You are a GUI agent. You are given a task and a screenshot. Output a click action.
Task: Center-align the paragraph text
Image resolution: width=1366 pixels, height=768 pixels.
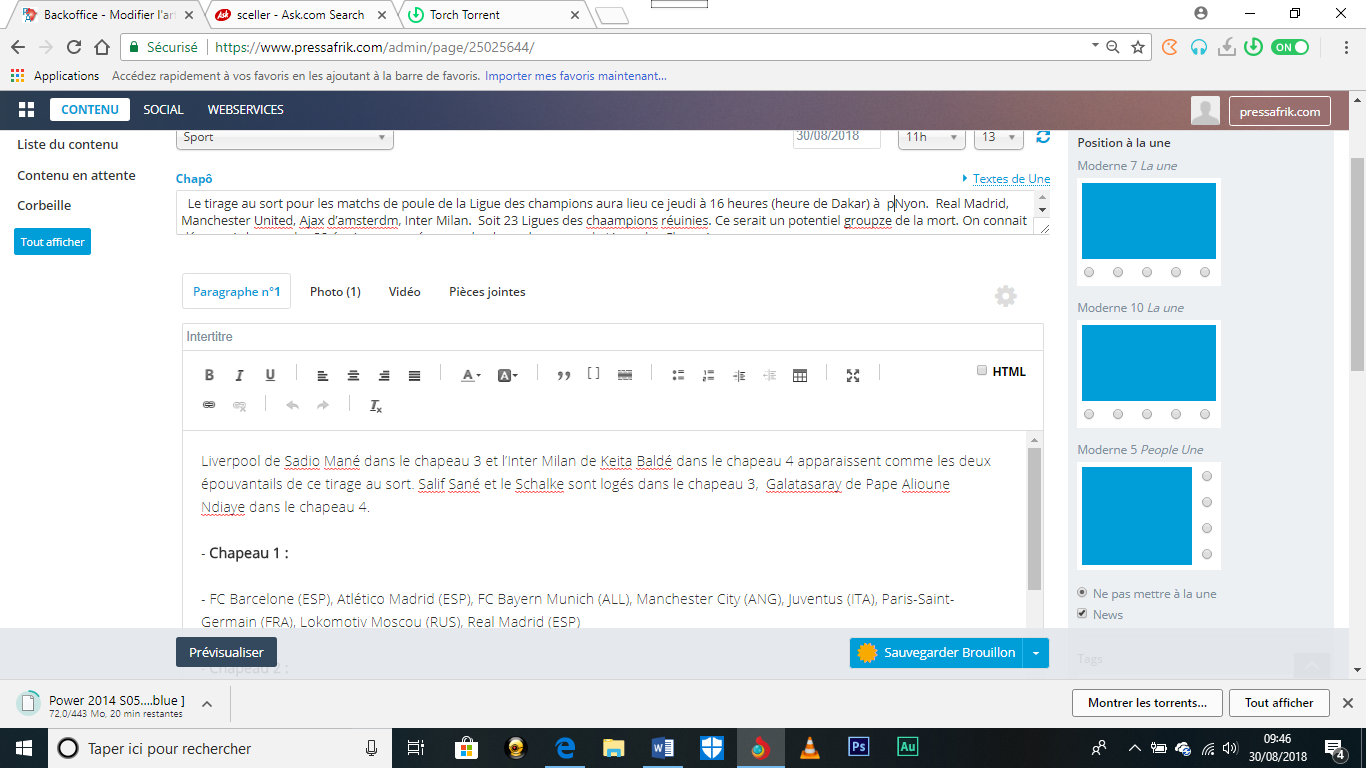pyautogui.click(x=353, y=376)
